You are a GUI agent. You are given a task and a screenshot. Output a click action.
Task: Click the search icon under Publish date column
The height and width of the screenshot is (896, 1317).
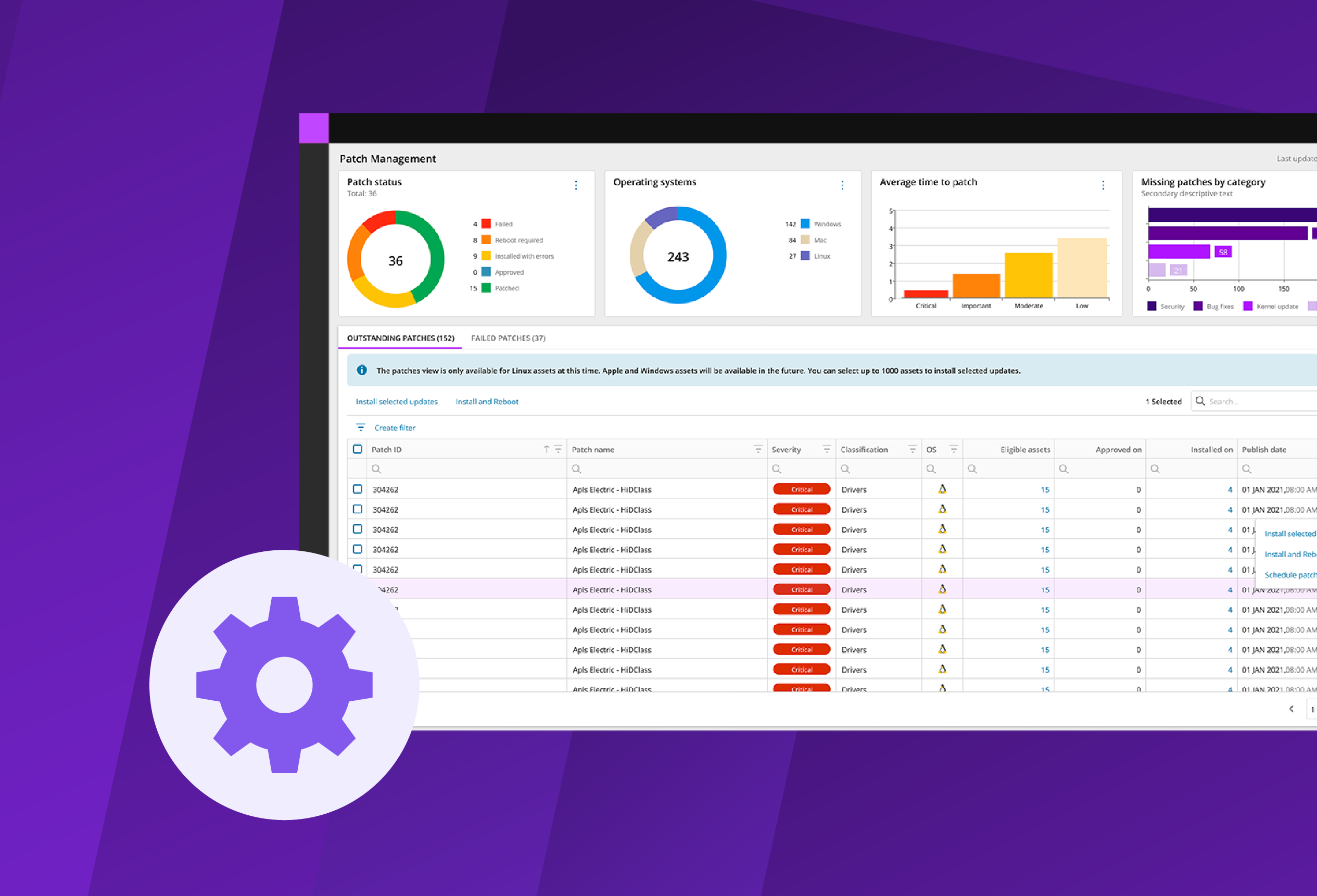click(1247, 469)
